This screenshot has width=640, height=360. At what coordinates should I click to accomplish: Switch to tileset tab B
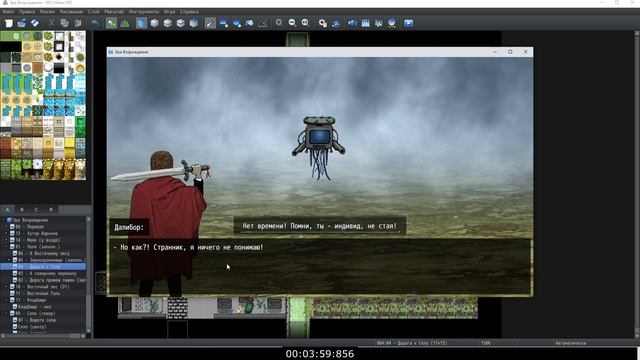click(x=22, y=210)
